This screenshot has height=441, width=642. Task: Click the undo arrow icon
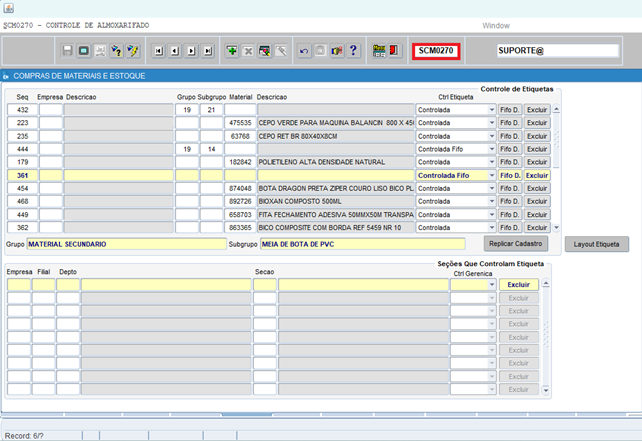pyautogui.click(x=304, y=51)
